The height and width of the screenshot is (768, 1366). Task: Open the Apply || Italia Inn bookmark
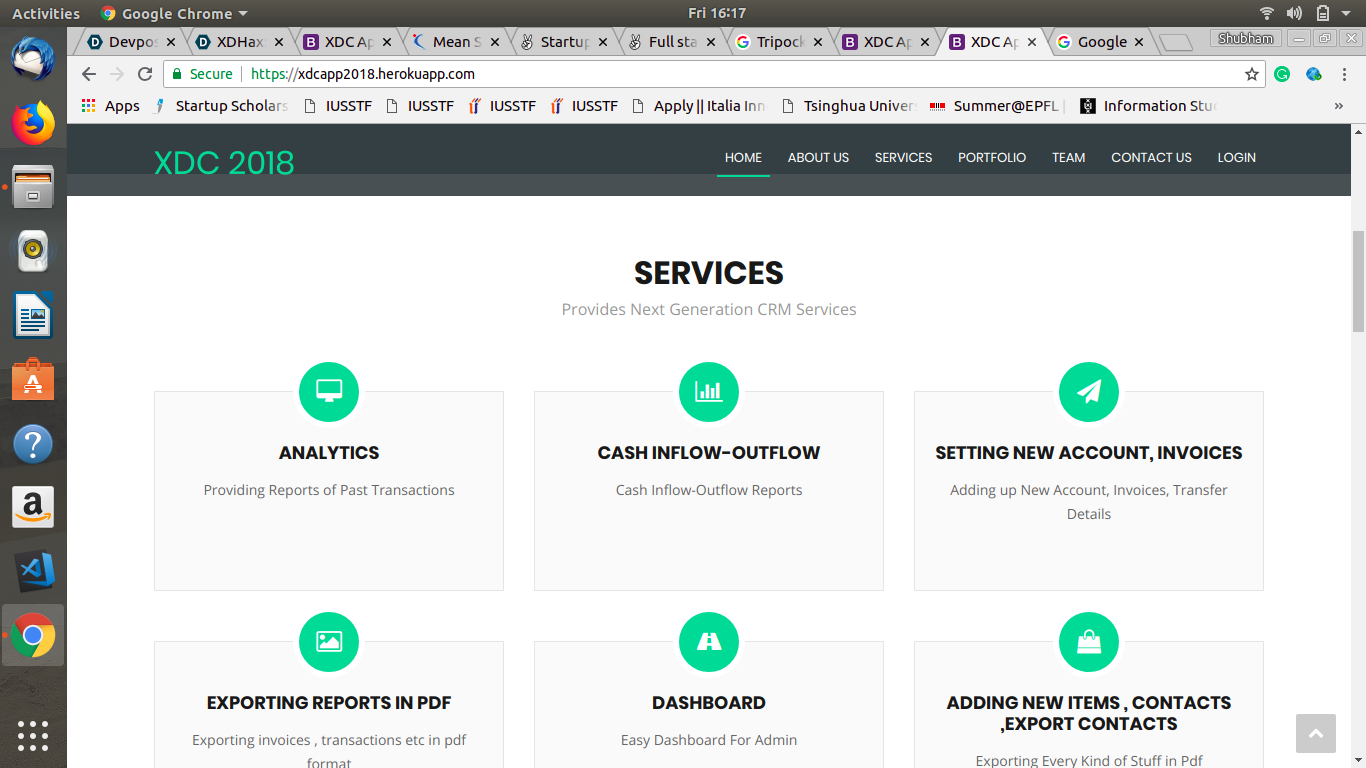[x=699, y=106]
